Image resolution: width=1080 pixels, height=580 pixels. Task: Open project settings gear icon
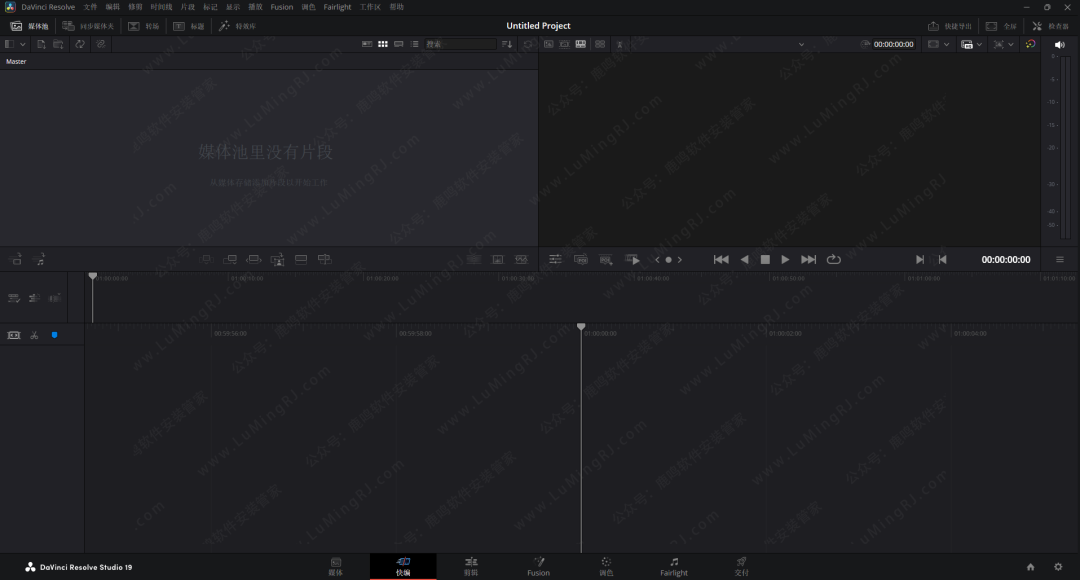[1058, 567]
